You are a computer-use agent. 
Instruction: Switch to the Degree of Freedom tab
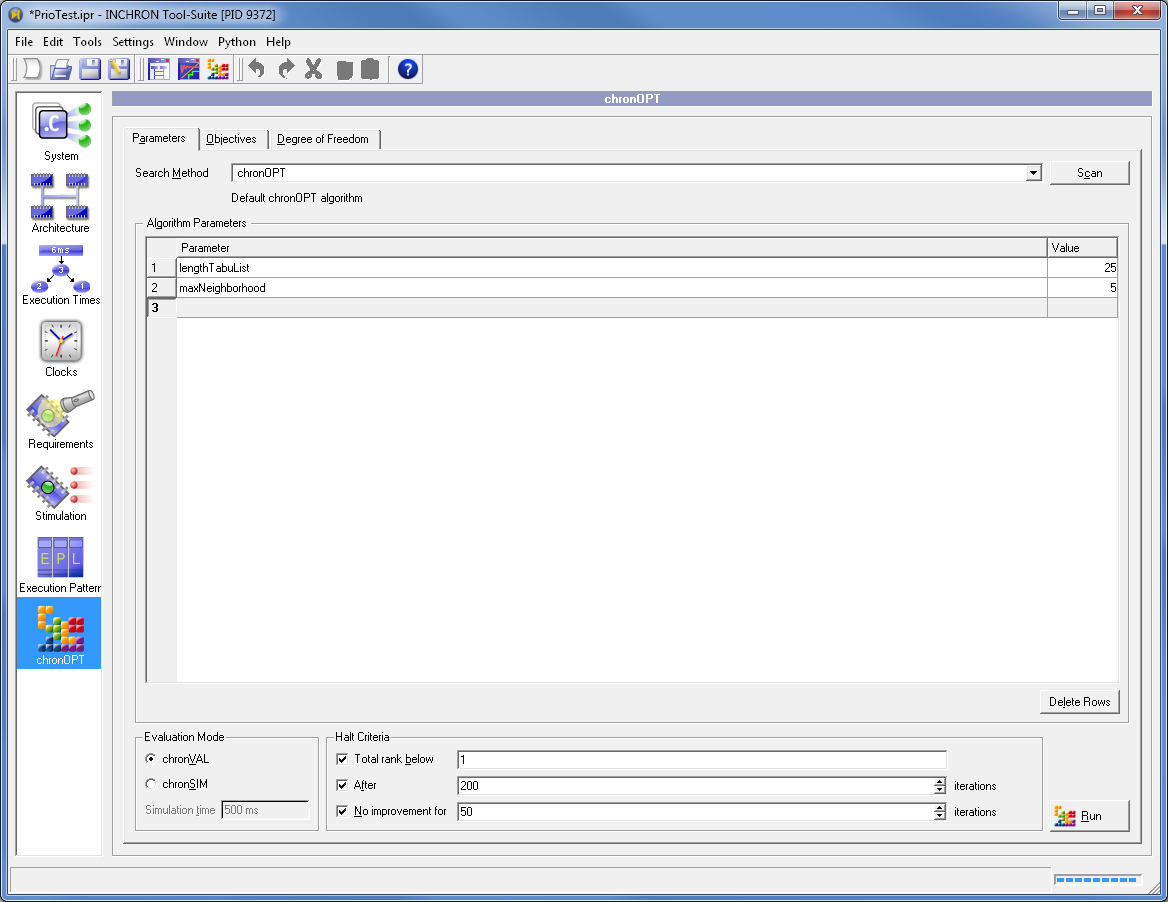(323, 139)
